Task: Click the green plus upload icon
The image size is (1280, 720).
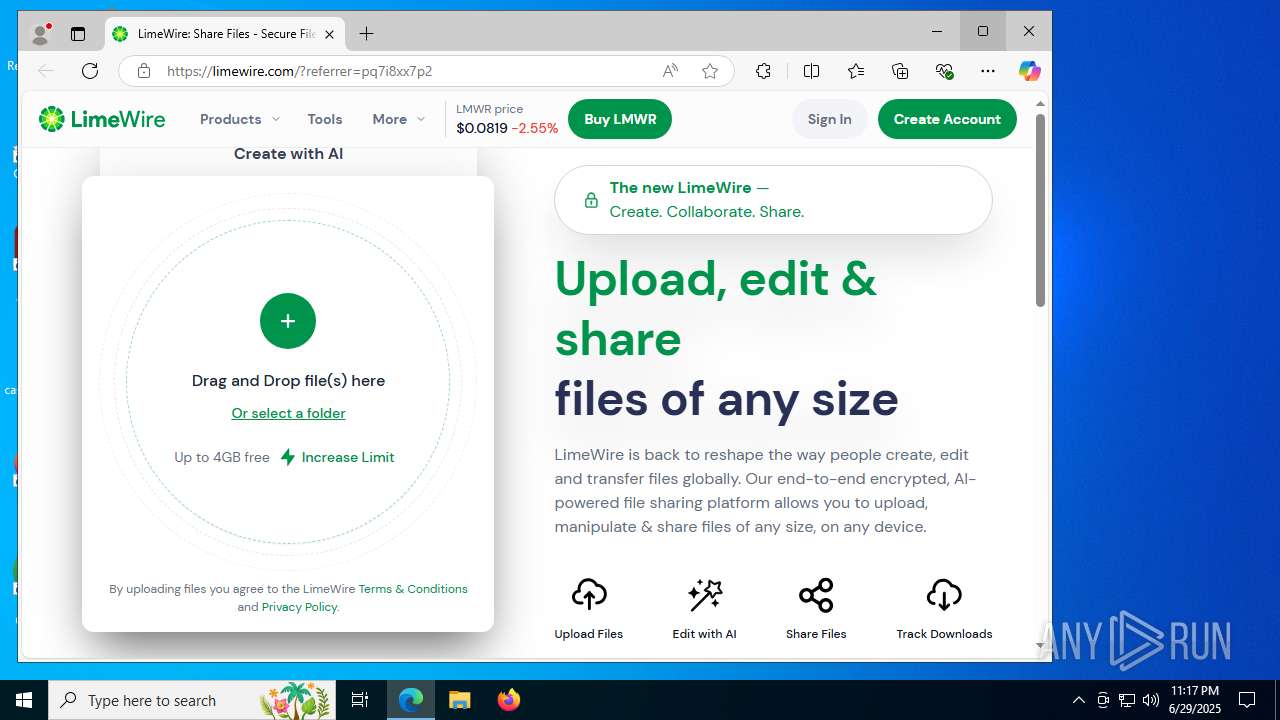Action: pyautogui.click(x=288, y=321)
